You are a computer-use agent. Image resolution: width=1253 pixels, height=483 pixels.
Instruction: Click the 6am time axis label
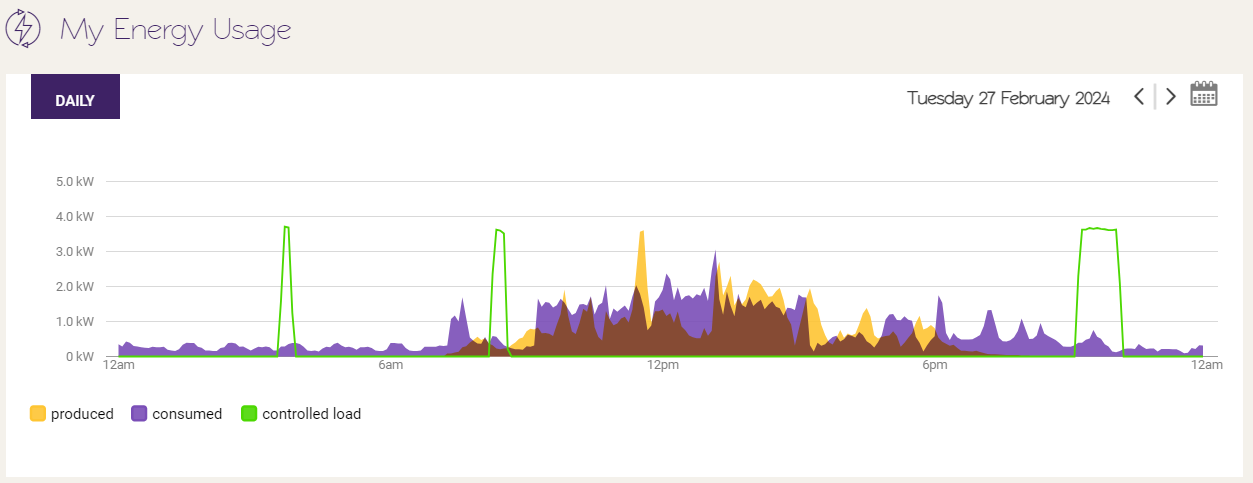(390, 366)
